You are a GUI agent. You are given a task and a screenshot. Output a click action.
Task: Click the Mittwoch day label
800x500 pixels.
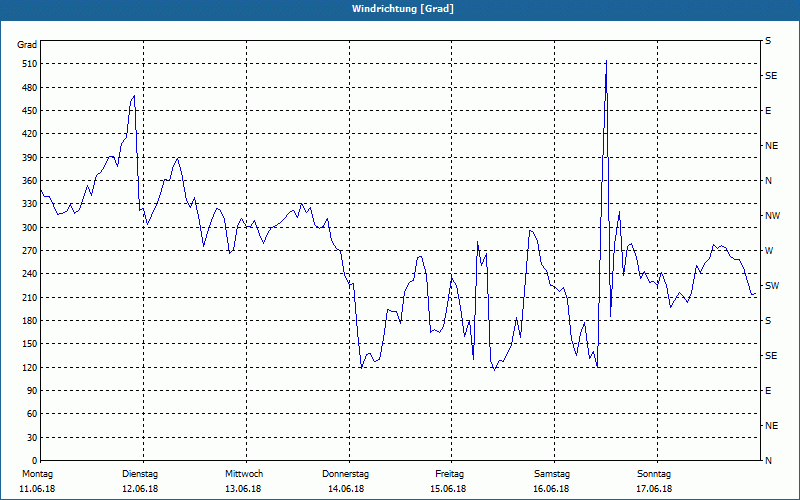click(244, 474)
